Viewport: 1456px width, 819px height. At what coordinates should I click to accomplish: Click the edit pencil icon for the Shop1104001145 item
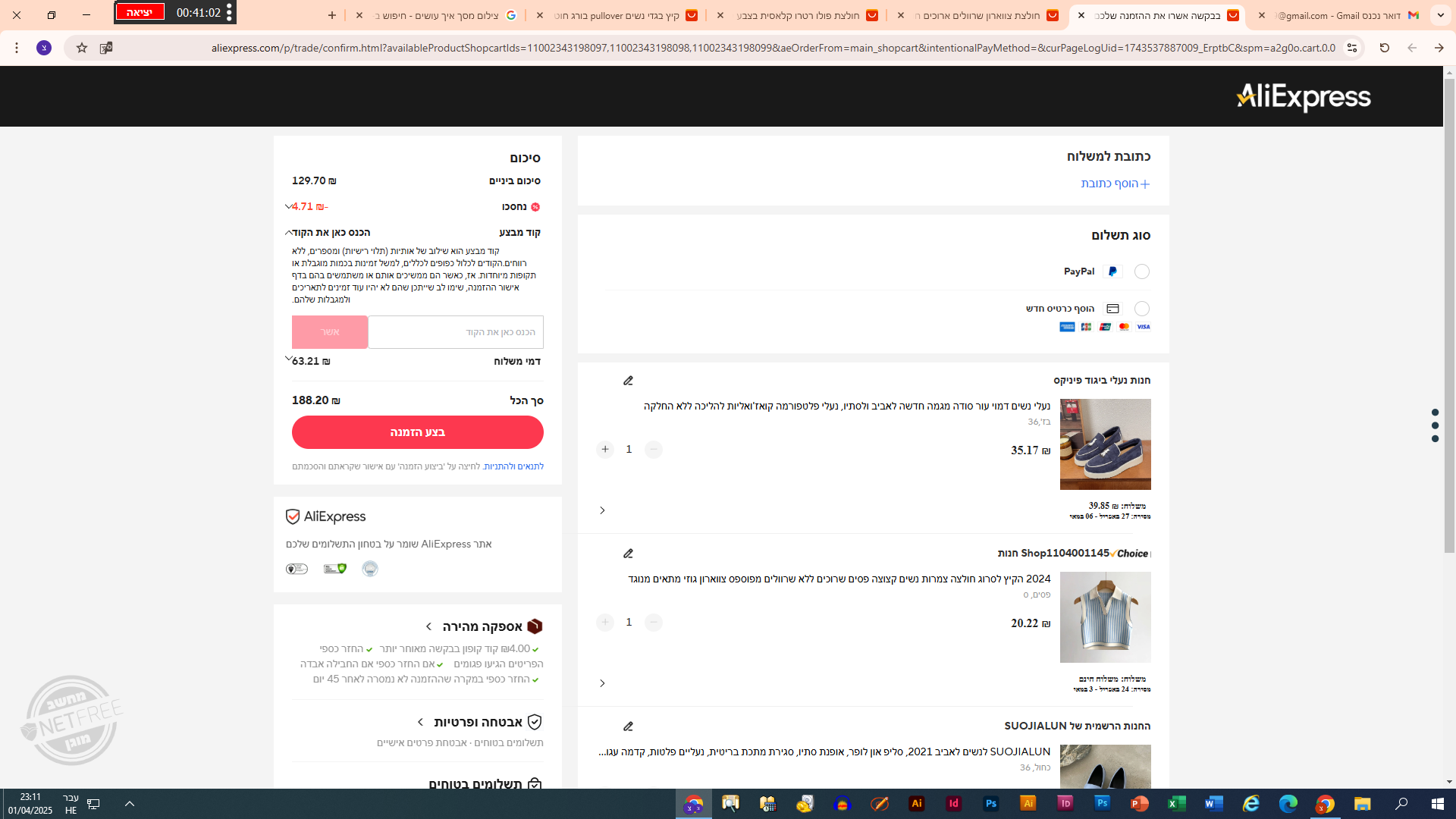[628, 554]
